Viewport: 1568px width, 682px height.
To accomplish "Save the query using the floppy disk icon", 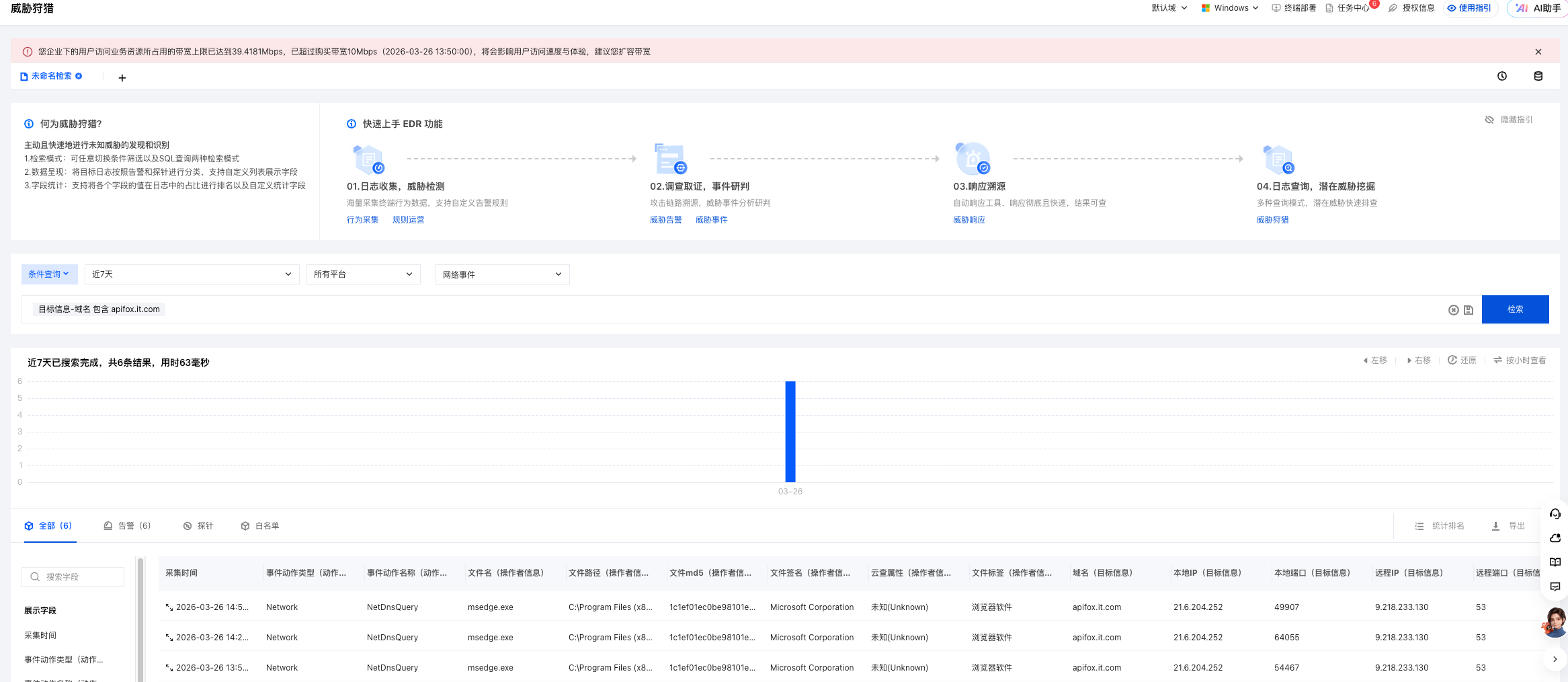I will (1469, 310).
